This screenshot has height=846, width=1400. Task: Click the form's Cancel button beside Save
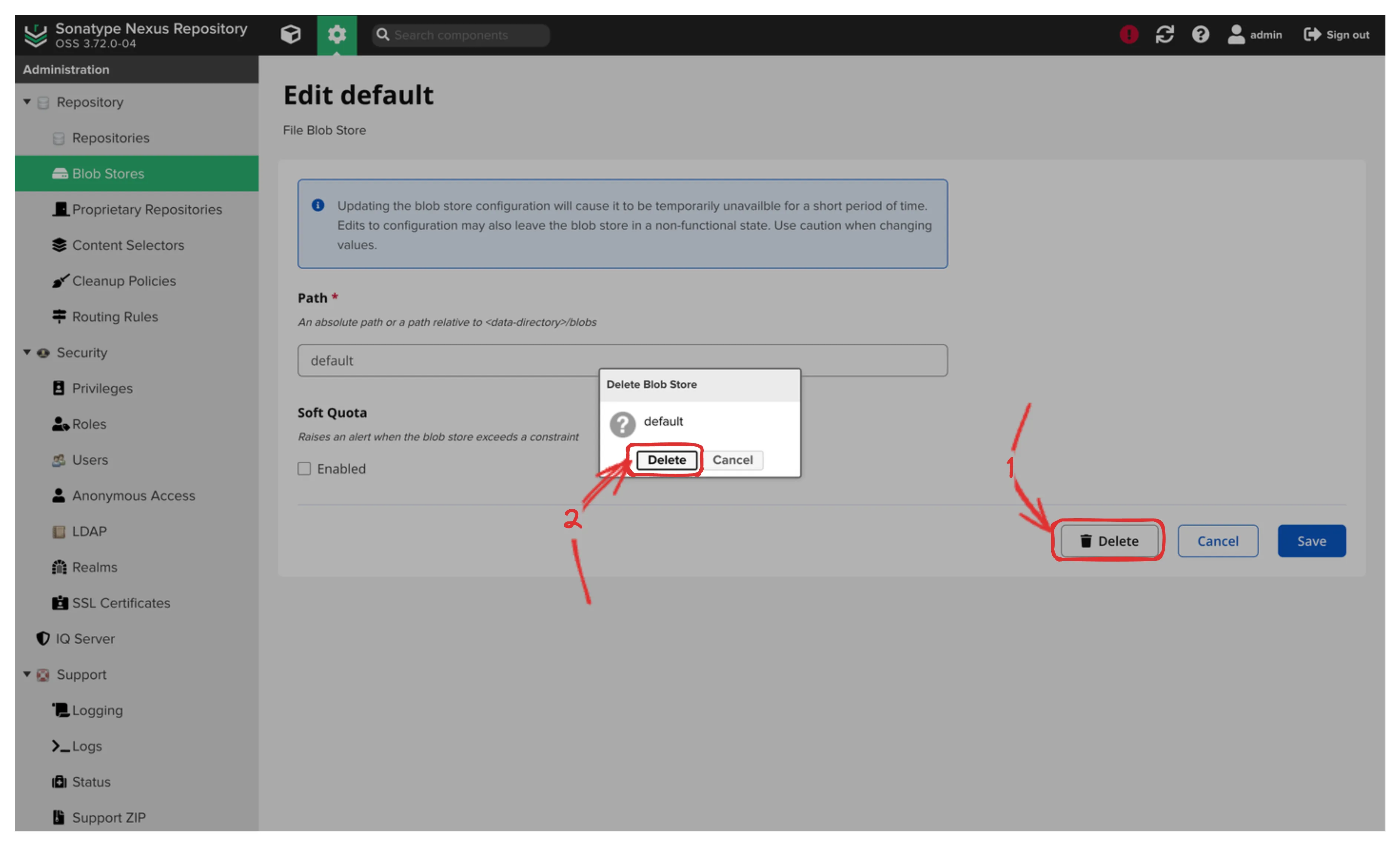(1217, 541)
